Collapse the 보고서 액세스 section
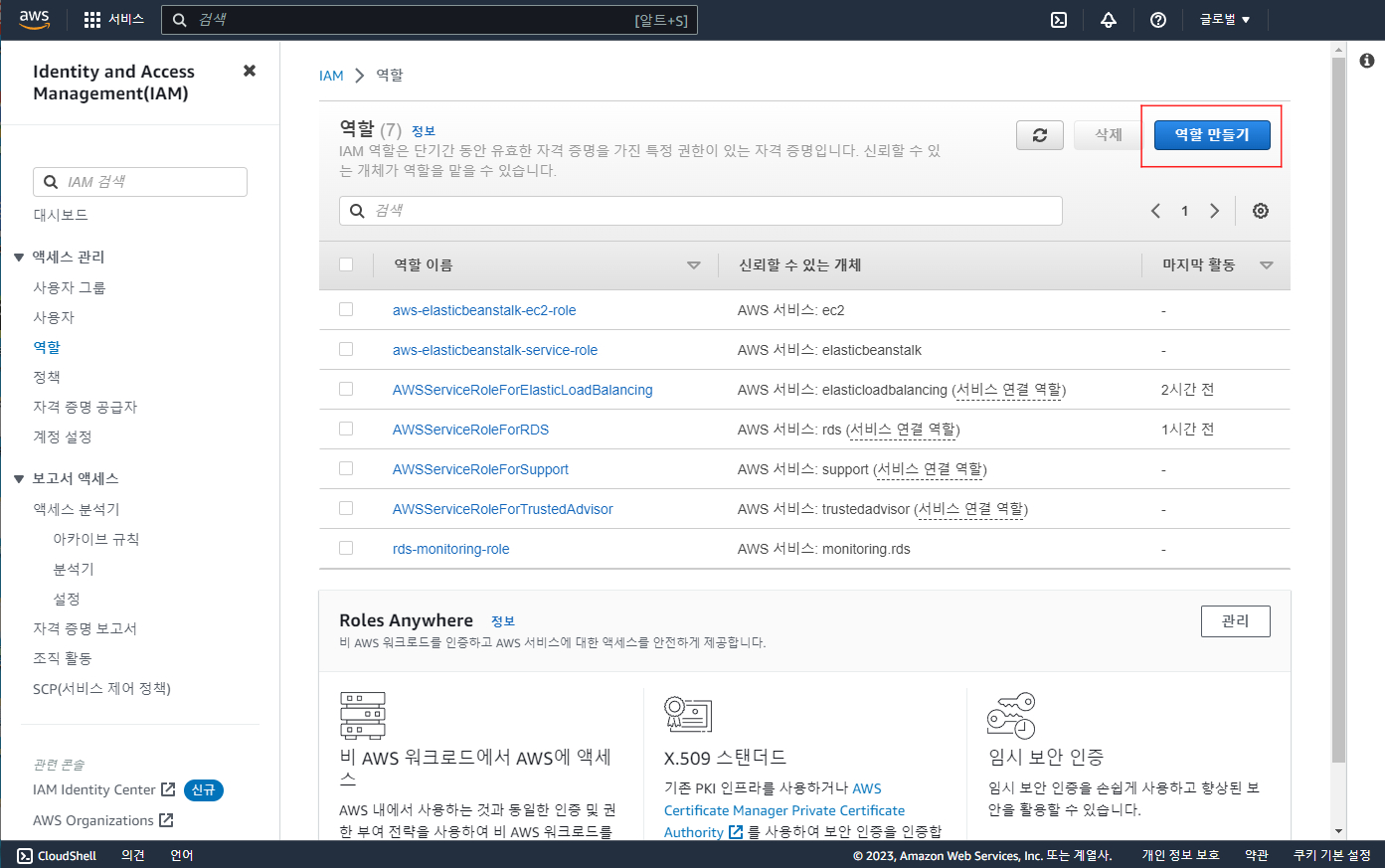This screenshot has width=1385, height=868. (19, 479)
